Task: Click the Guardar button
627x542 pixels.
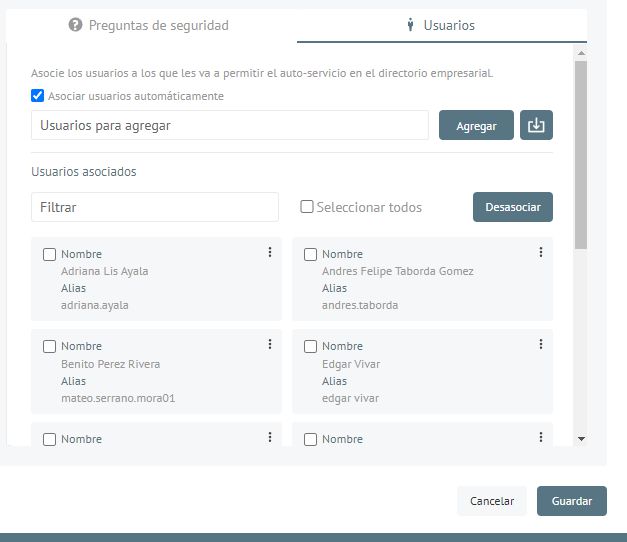Action: 572,501
